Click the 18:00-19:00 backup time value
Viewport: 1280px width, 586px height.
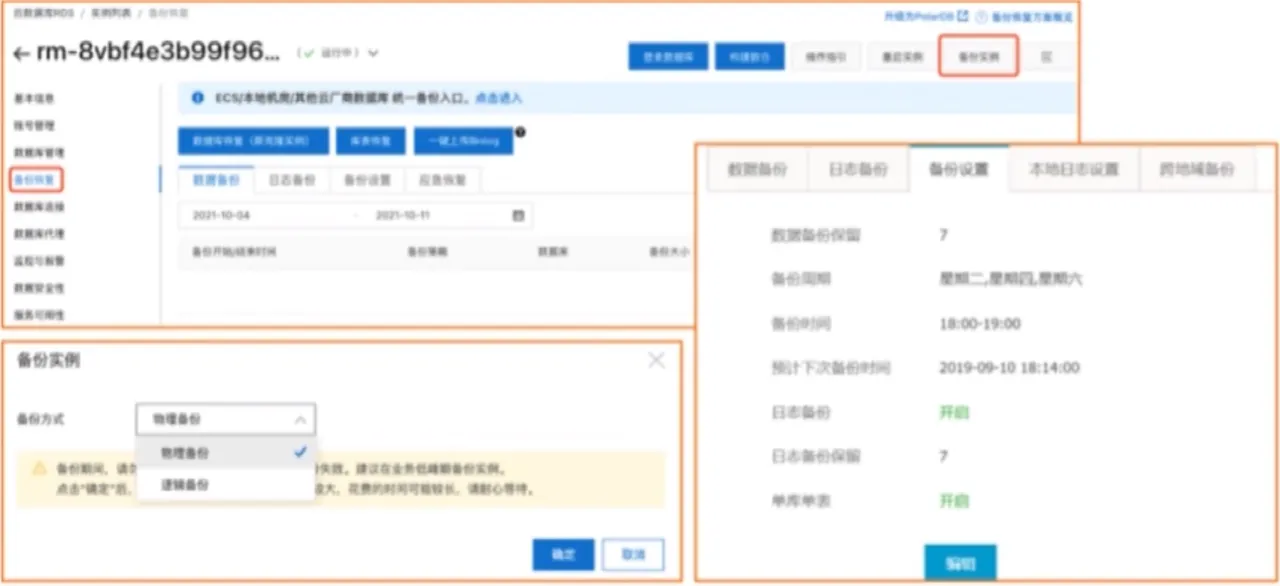[x=979, y=324]
